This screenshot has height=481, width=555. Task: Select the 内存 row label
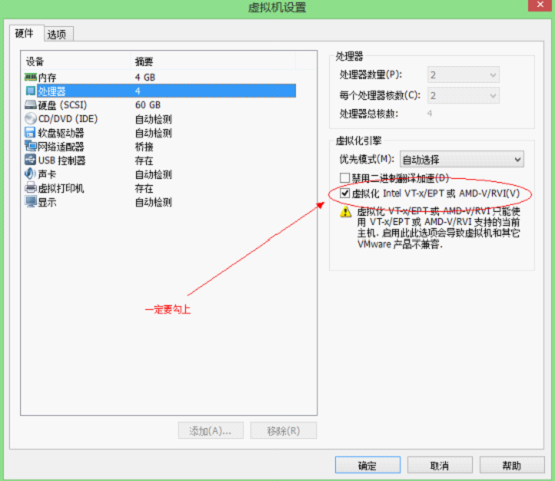[x=47, y=77]
